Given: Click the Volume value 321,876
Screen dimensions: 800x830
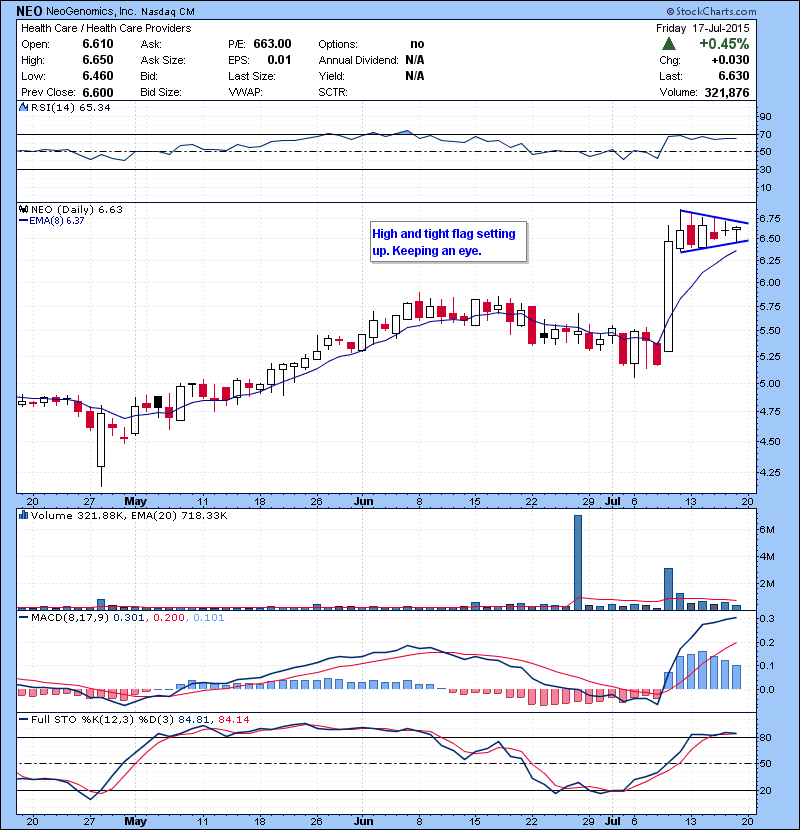Looking at the screenshot, I should (x=727, y=92).
